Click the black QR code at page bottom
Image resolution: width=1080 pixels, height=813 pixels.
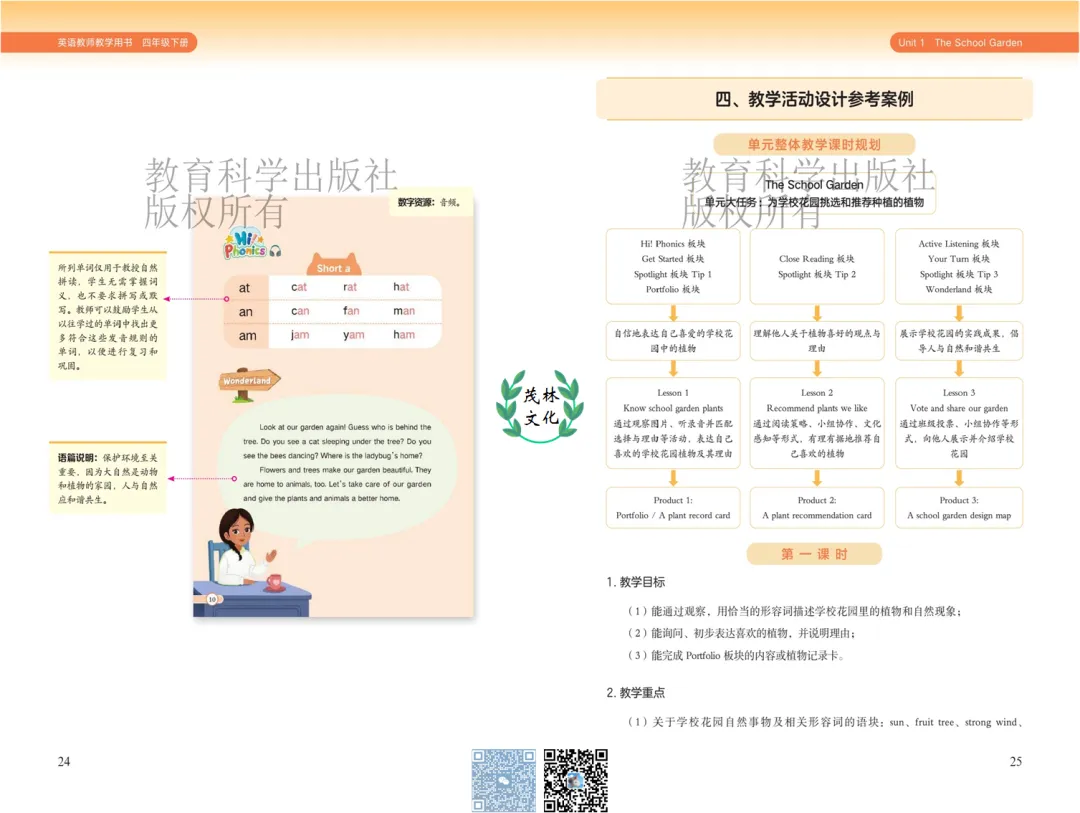[x=576, y=780]
